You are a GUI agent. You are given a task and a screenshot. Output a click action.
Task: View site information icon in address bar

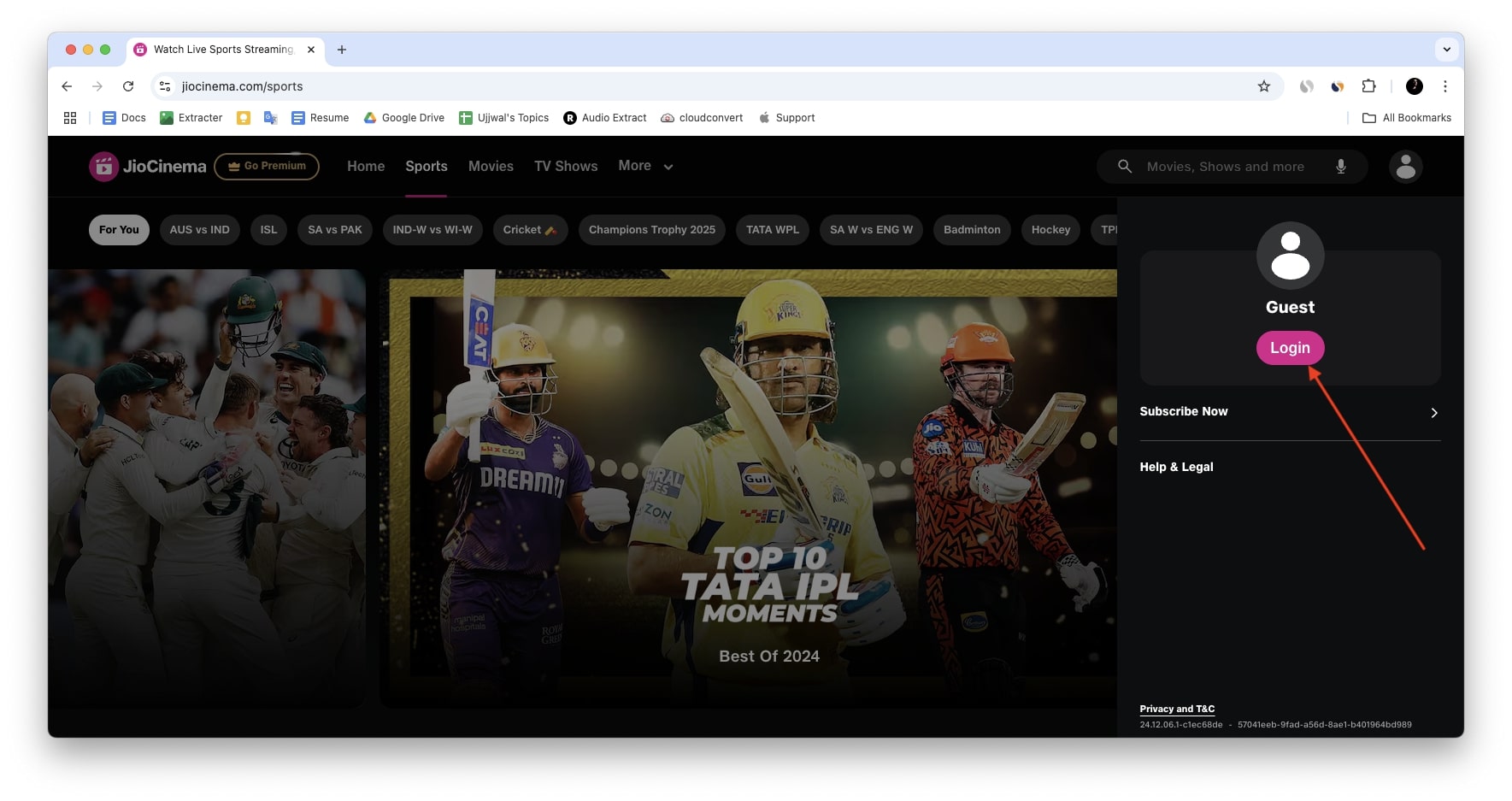tap(165, 86)
